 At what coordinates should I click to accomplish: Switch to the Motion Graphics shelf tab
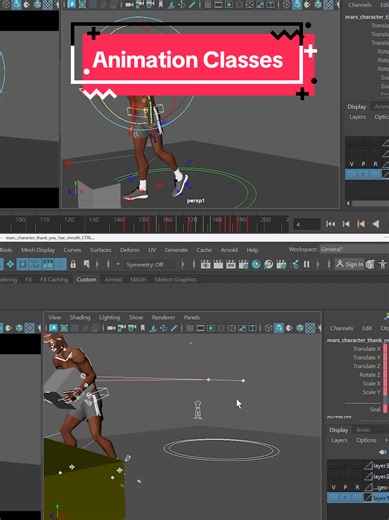coord(175,279)
